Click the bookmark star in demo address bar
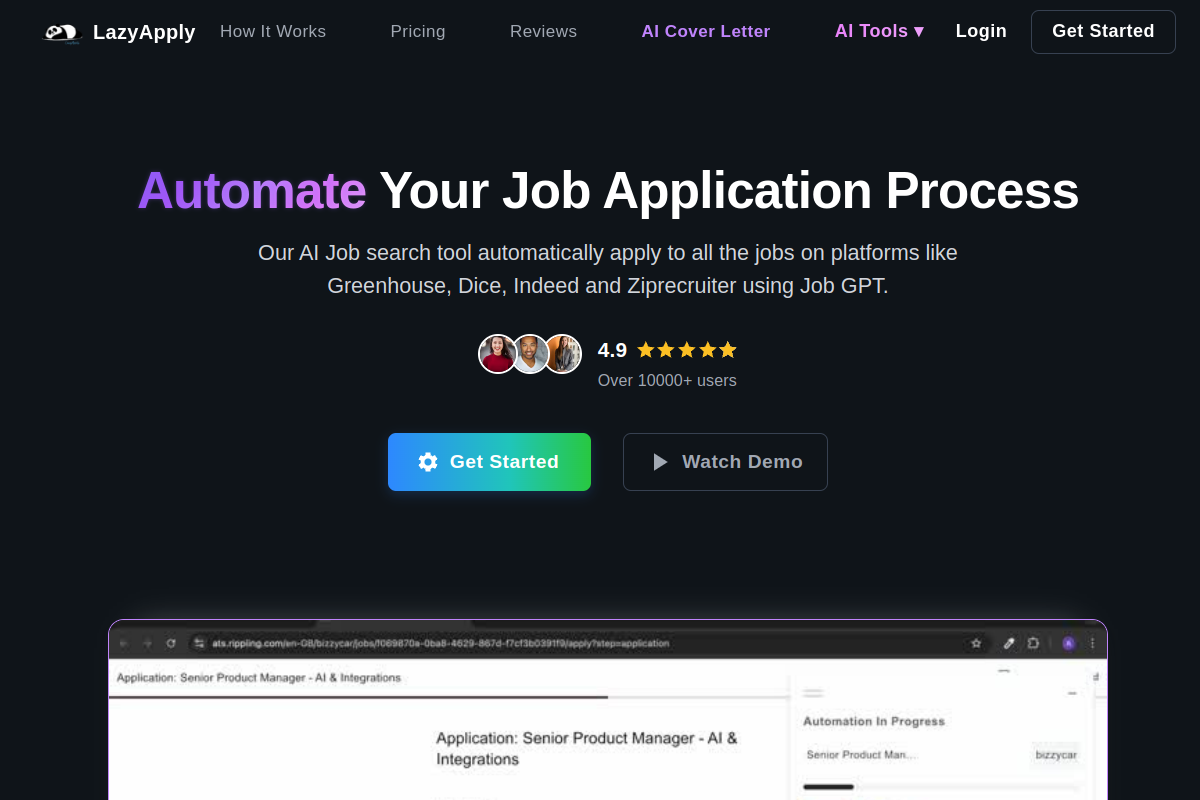This screenshot has width=1200, height=800. (976, 643)
